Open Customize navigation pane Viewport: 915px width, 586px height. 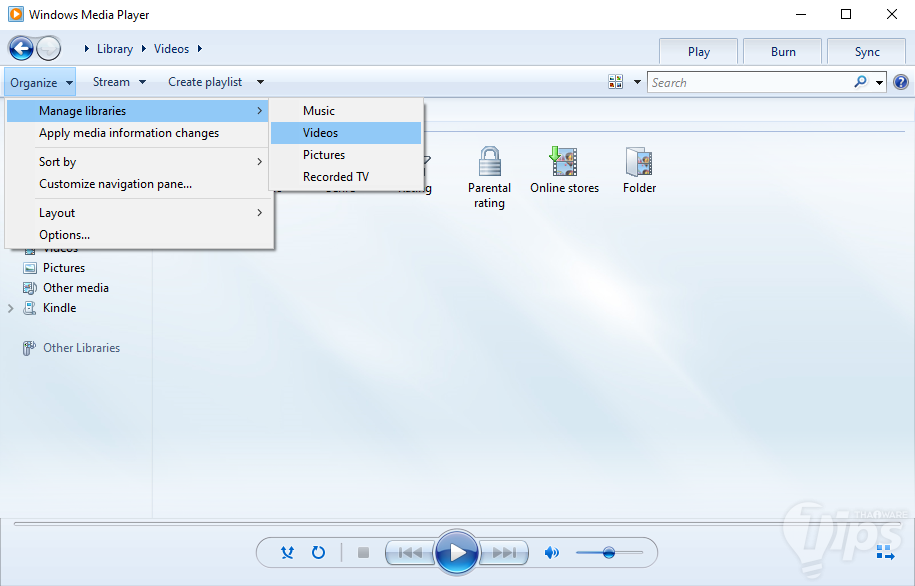[x=137, y=184]
